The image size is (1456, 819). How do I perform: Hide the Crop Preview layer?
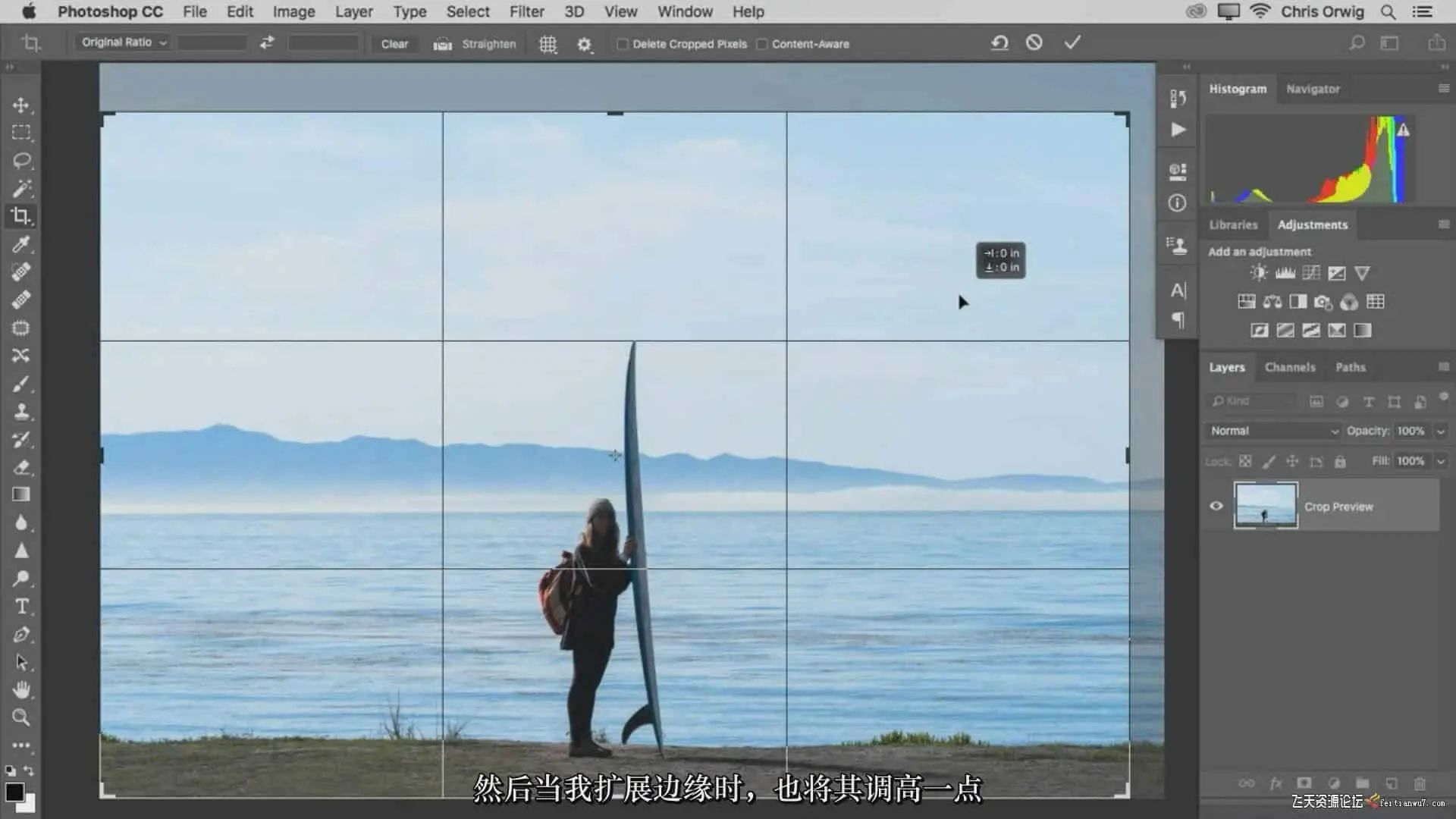click(x=1216, y=506)
